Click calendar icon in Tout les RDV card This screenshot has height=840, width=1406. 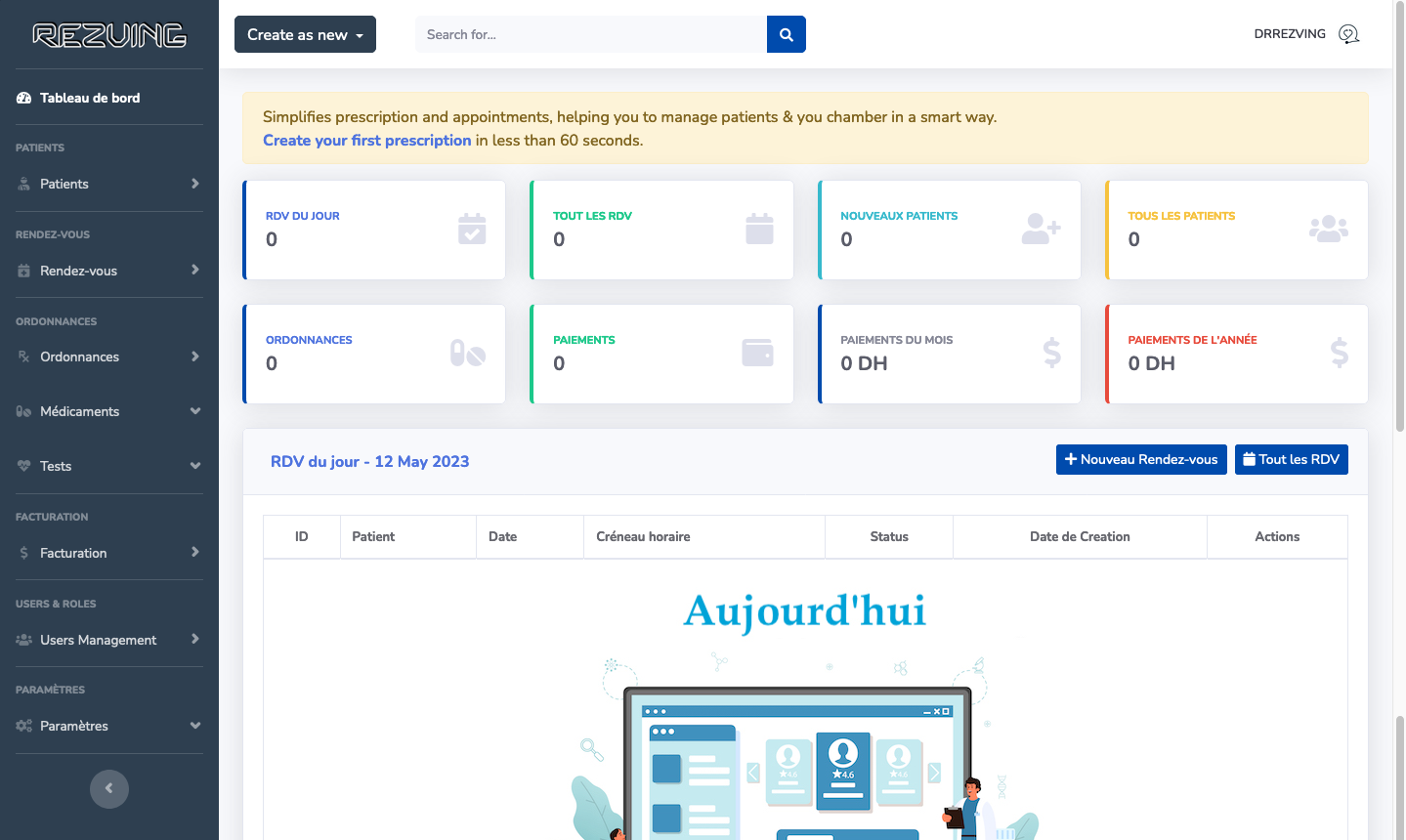[759, 229]
